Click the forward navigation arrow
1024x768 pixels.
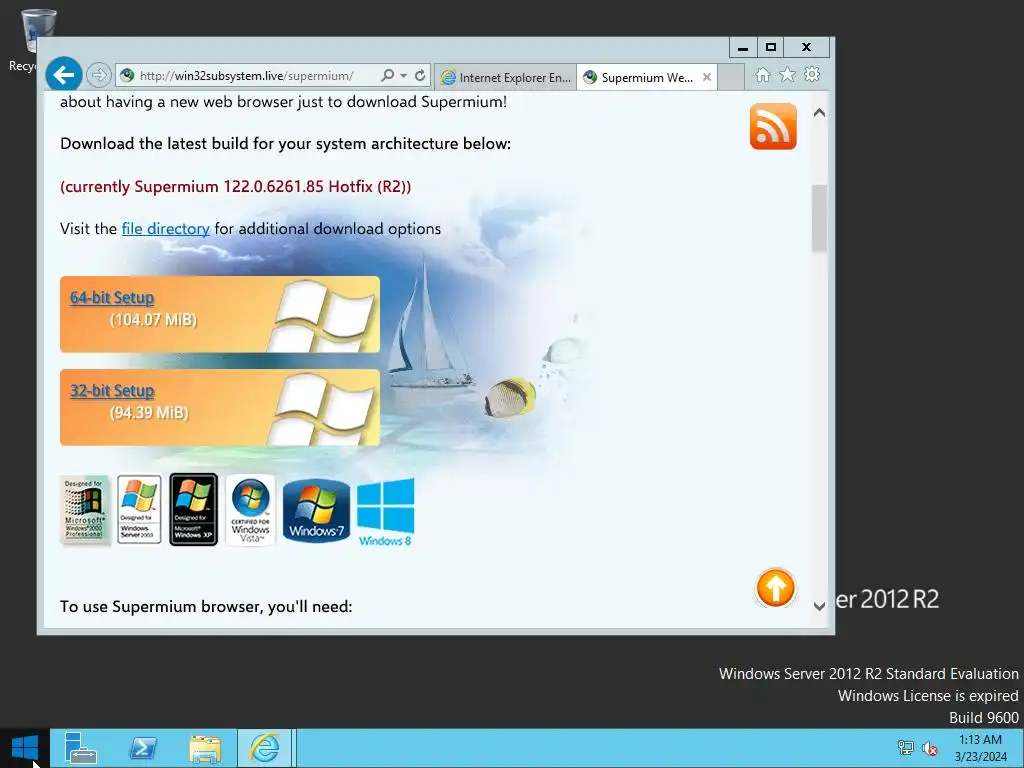tap(99, 76)
